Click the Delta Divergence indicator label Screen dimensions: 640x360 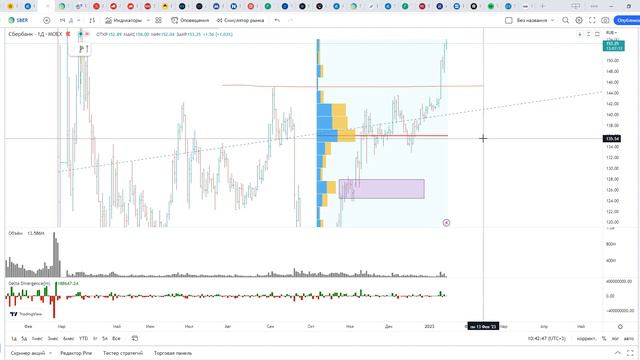click(29, 283)
